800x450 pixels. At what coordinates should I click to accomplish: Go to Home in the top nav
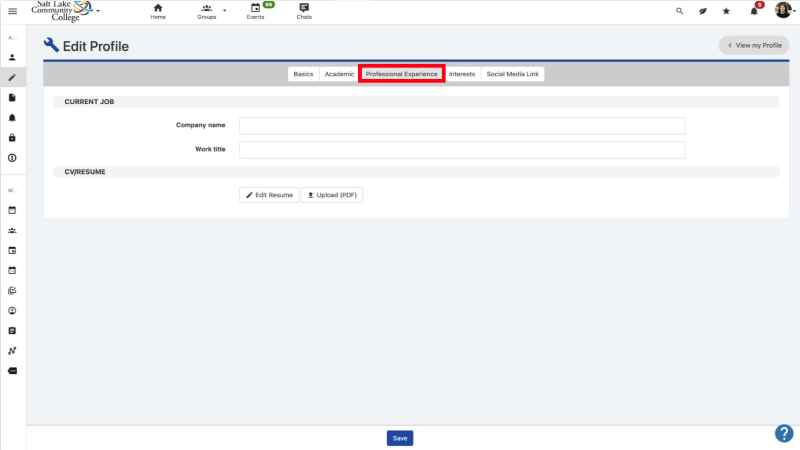[158, 11]
